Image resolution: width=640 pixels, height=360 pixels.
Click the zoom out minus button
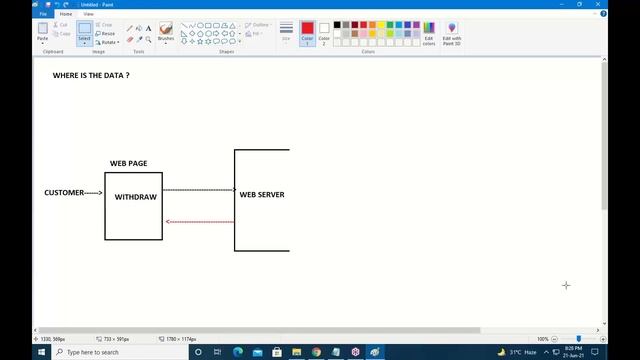click(554, 339)
